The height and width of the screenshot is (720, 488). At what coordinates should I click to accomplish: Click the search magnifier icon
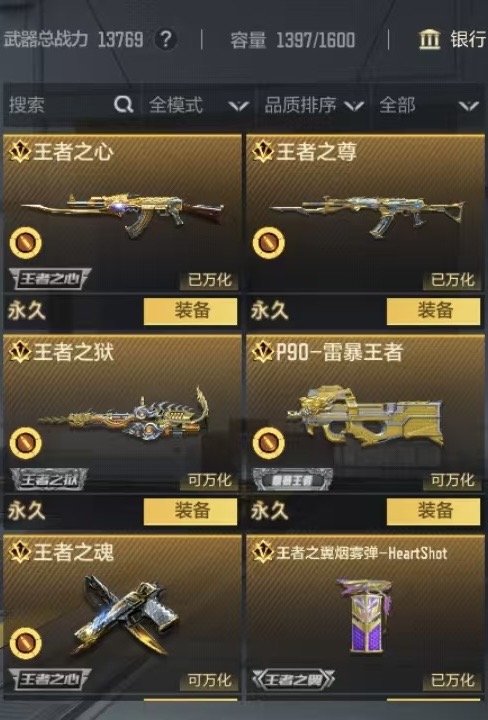pos(123,105)
